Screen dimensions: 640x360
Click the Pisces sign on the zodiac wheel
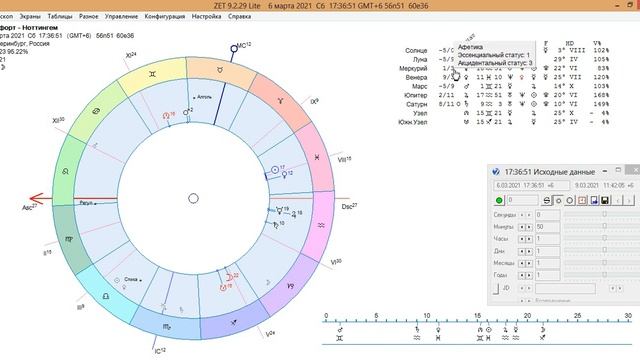[x=317, y=157]
